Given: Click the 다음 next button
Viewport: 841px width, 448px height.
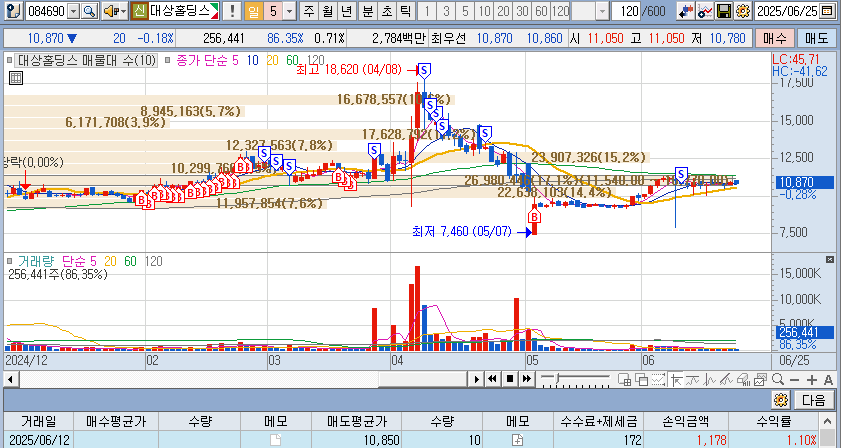Looking at the screenshot, I should point(814,400).
